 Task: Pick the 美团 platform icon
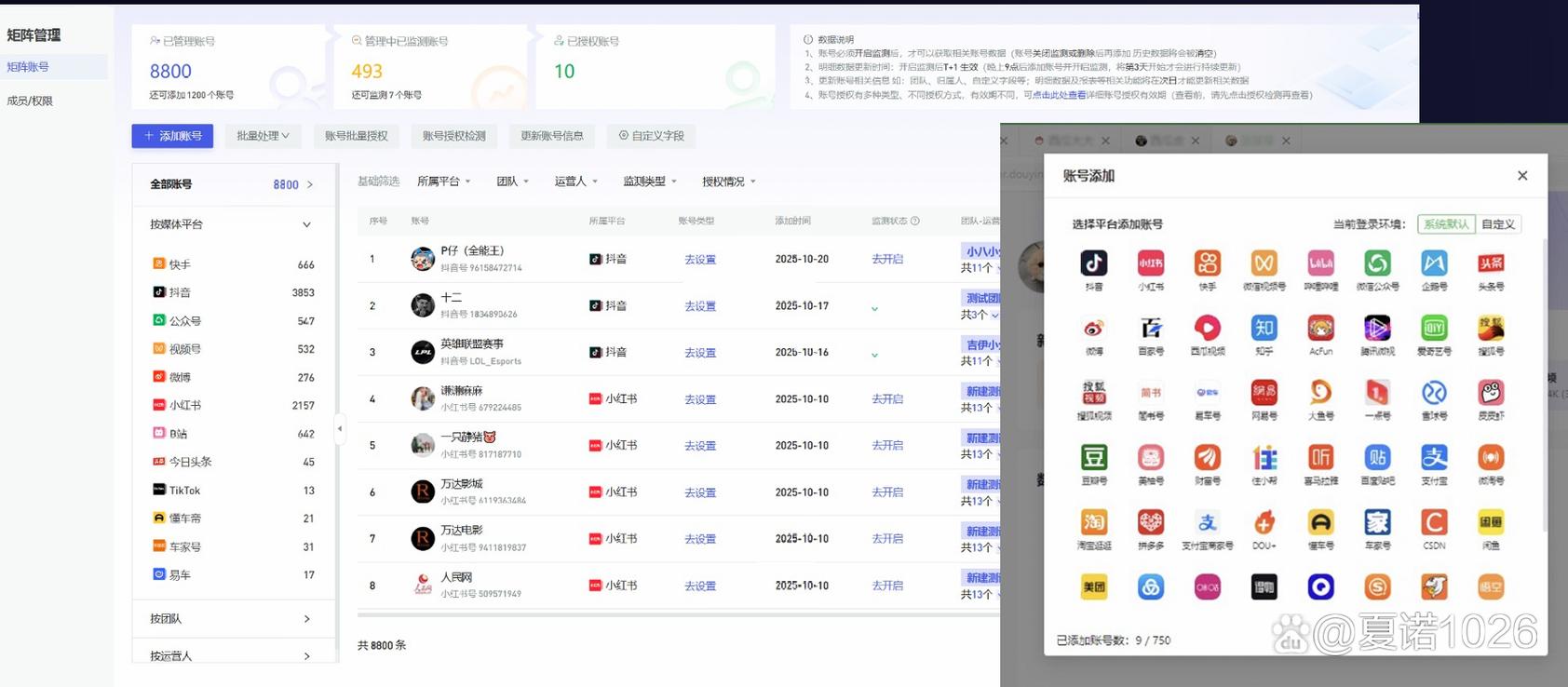pyautogui.click(x=1094, y=587)
